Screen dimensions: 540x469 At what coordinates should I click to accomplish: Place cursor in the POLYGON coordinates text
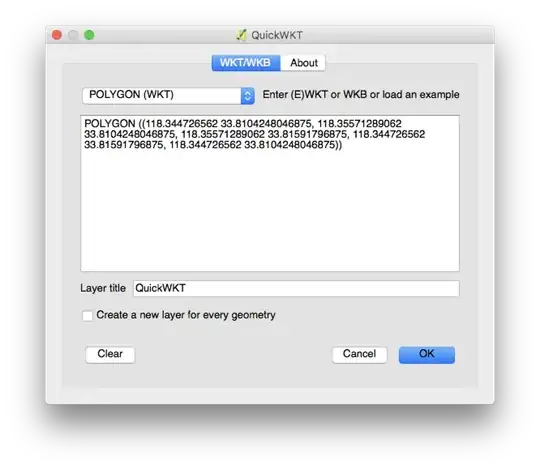point(255,134)
